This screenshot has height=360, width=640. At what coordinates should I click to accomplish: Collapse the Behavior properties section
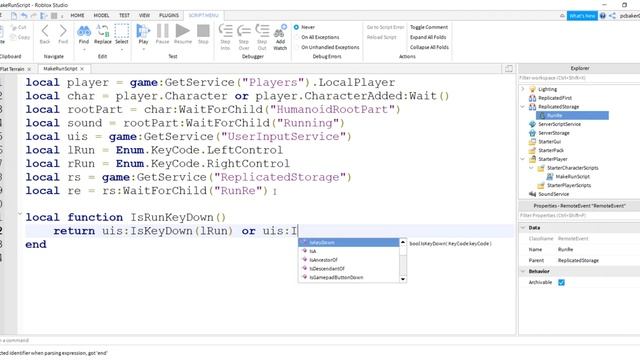(x=523, y=271)
